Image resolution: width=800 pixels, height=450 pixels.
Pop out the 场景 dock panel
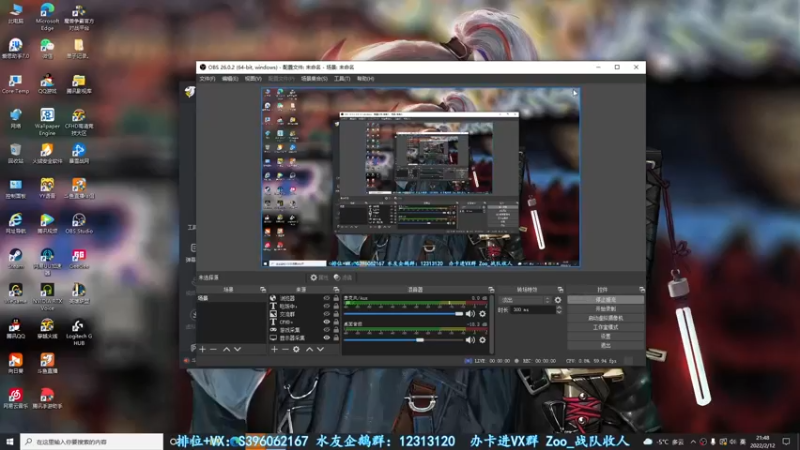coord(263,289)
